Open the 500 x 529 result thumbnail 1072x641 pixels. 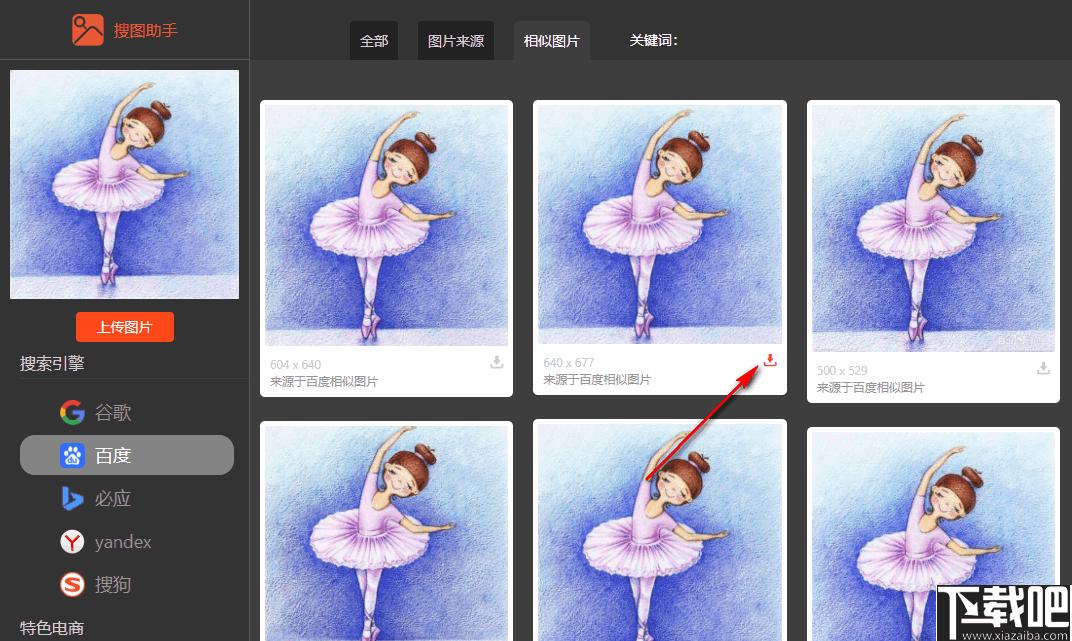(x=933, y=228)
